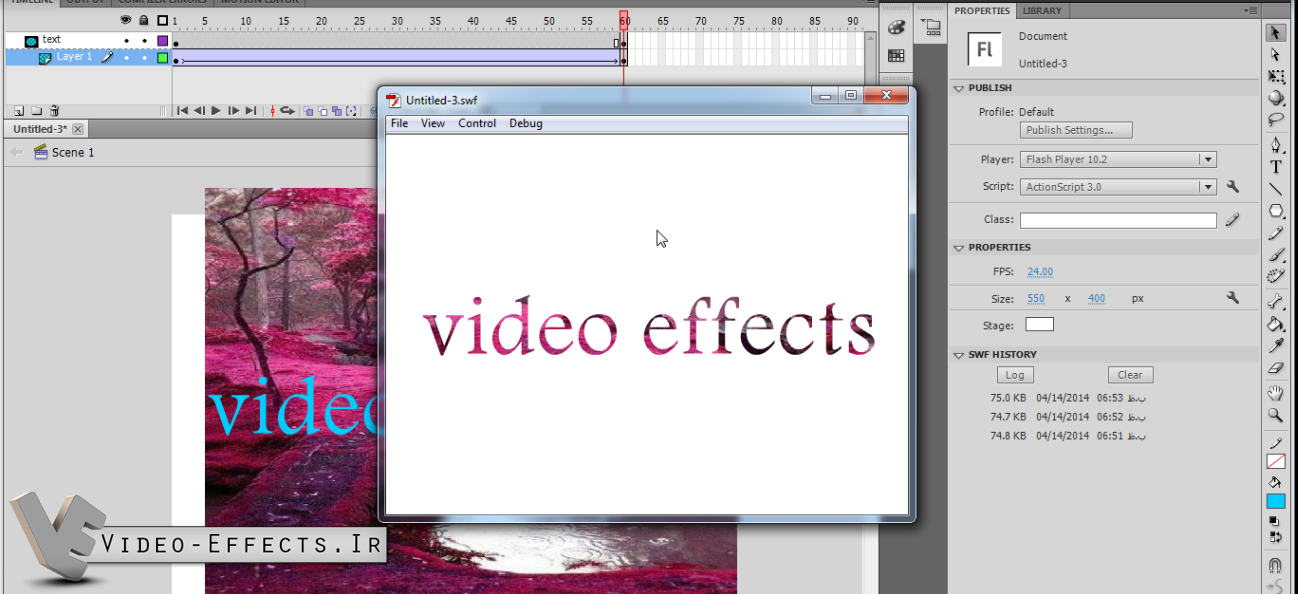Select the Selection (arrow) tool
This screenshot has height=594, width=1298.
1276,33
